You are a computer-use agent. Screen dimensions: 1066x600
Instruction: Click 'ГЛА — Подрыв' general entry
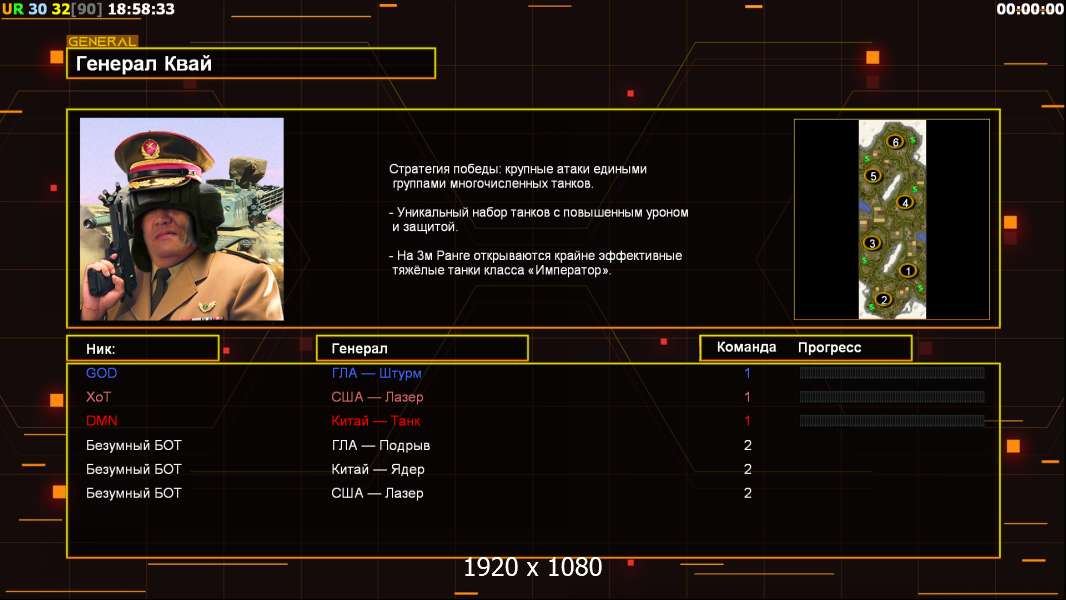coord(381,445)
